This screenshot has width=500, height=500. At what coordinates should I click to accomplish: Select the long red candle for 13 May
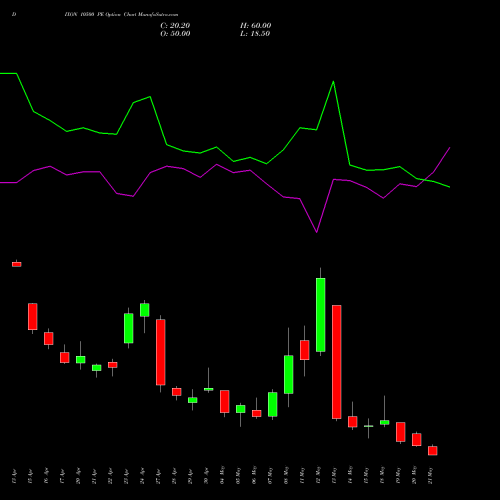click(337, 362)
